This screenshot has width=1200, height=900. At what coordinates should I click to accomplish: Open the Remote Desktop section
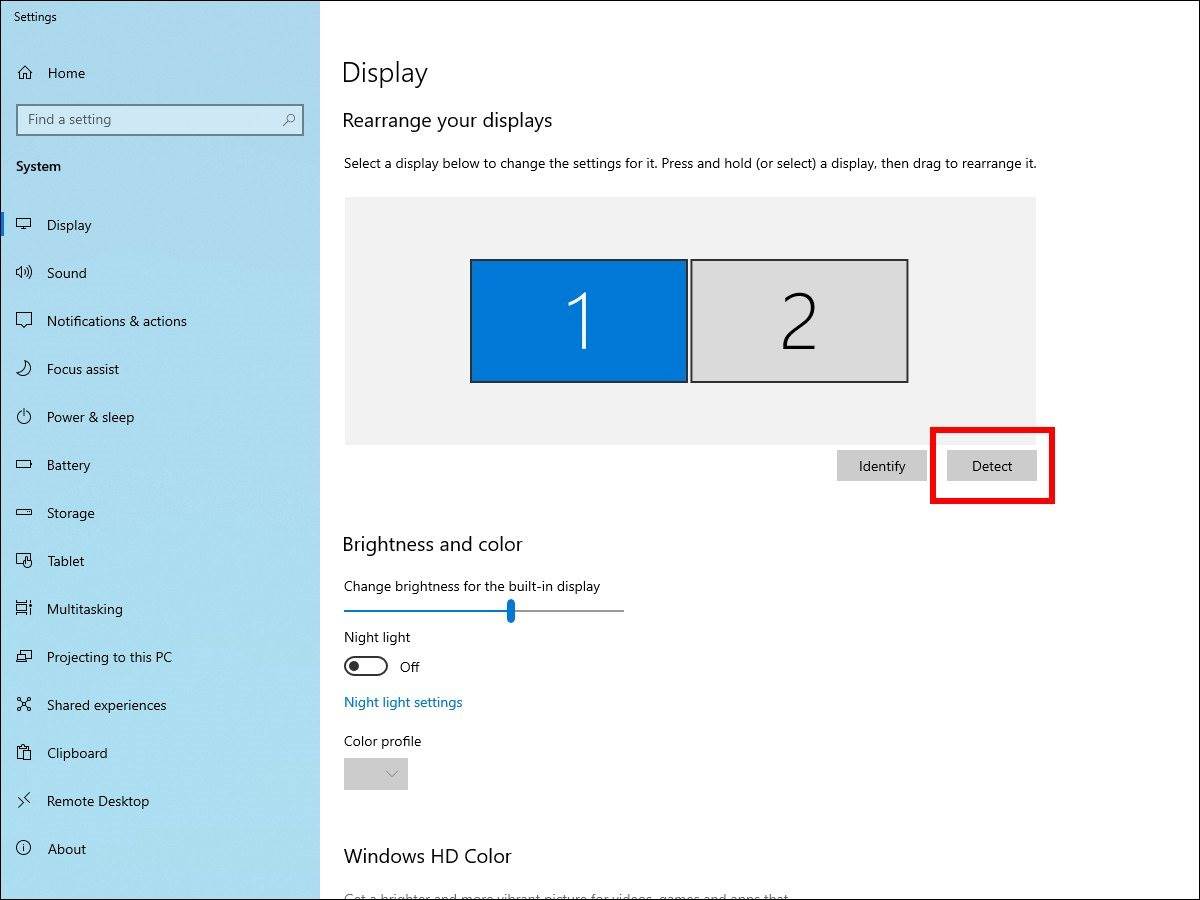[97, 801]
